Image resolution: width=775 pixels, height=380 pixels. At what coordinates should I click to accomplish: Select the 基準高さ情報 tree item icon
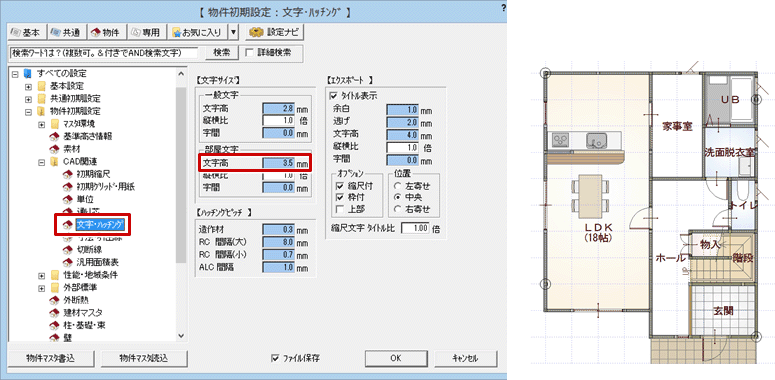click(54, 136)
